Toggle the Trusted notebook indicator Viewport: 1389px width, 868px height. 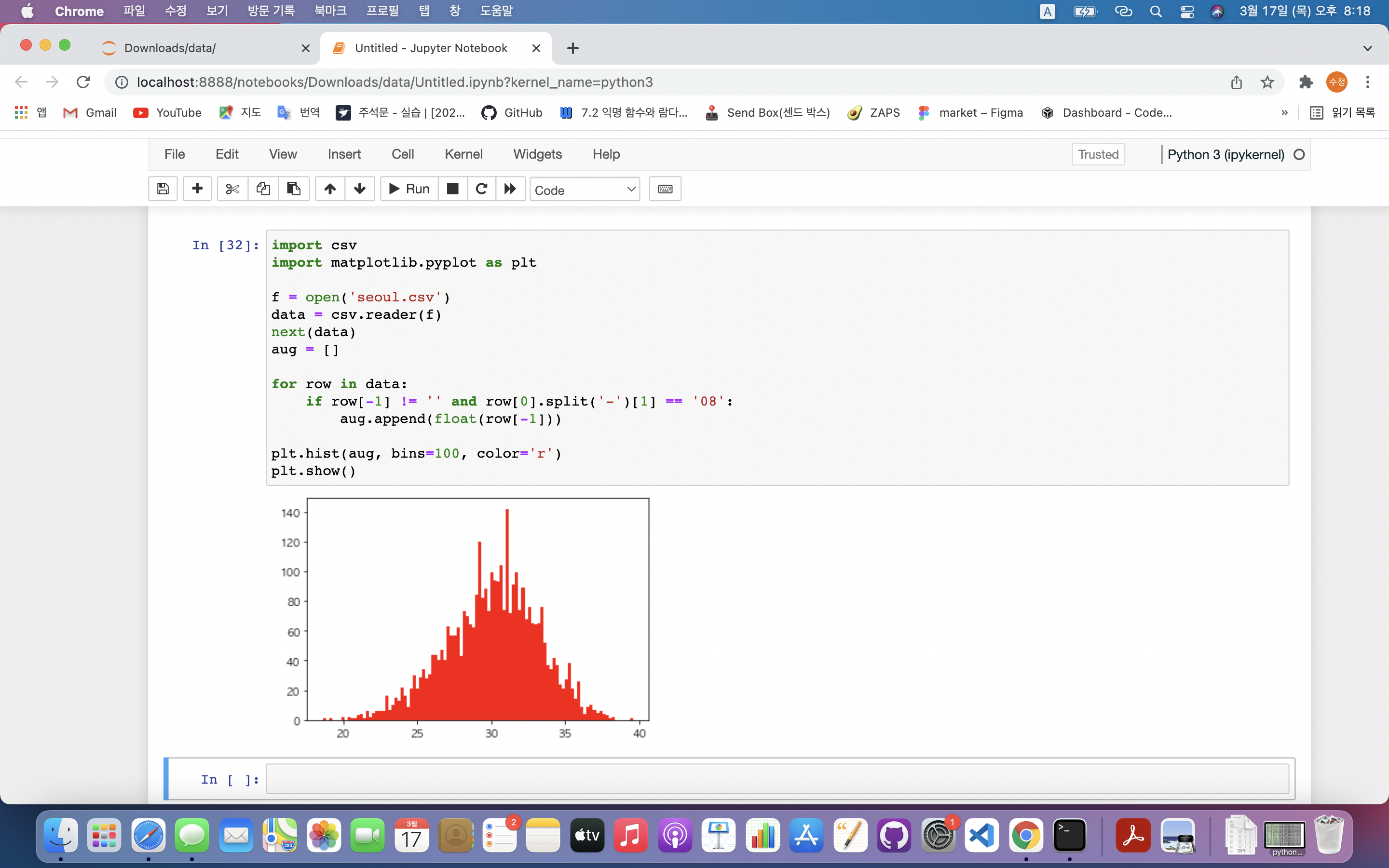coord(1098,154)
